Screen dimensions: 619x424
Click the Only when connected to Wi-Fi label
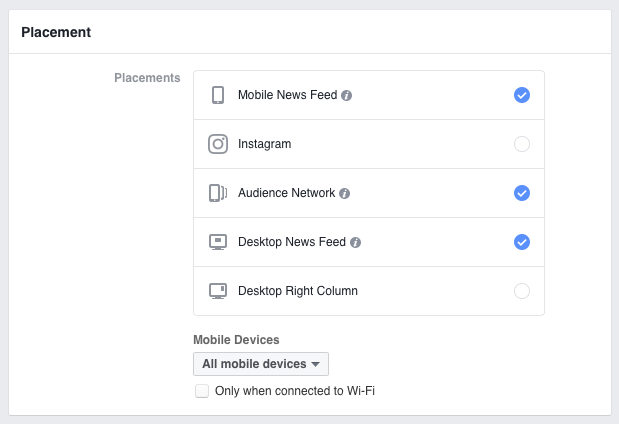295,391
